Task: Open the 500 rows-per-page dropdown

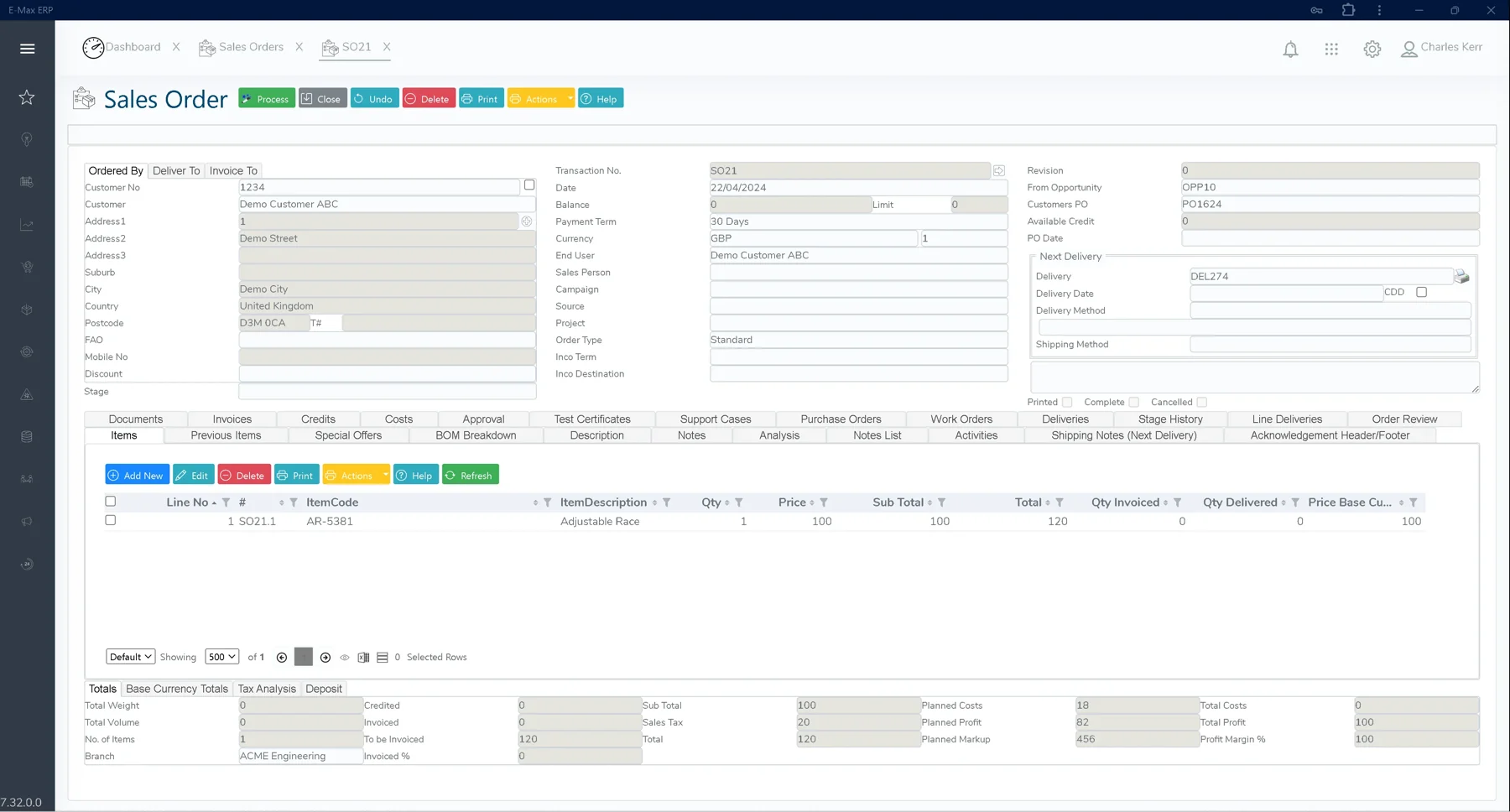Action: (x=222, y=657)
